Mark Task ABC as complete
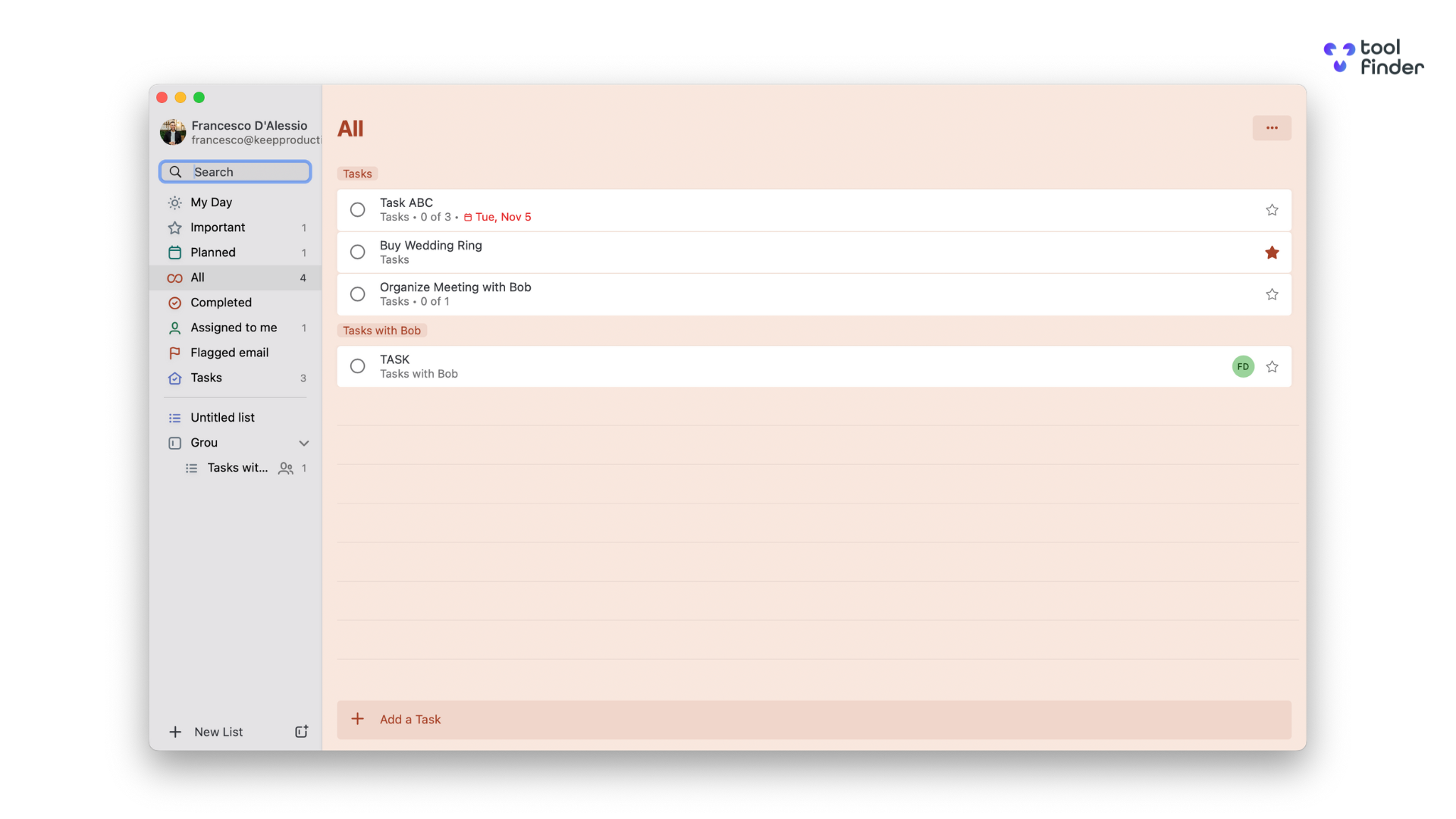This screenshot has width=1456, height=819. [357, 209]
